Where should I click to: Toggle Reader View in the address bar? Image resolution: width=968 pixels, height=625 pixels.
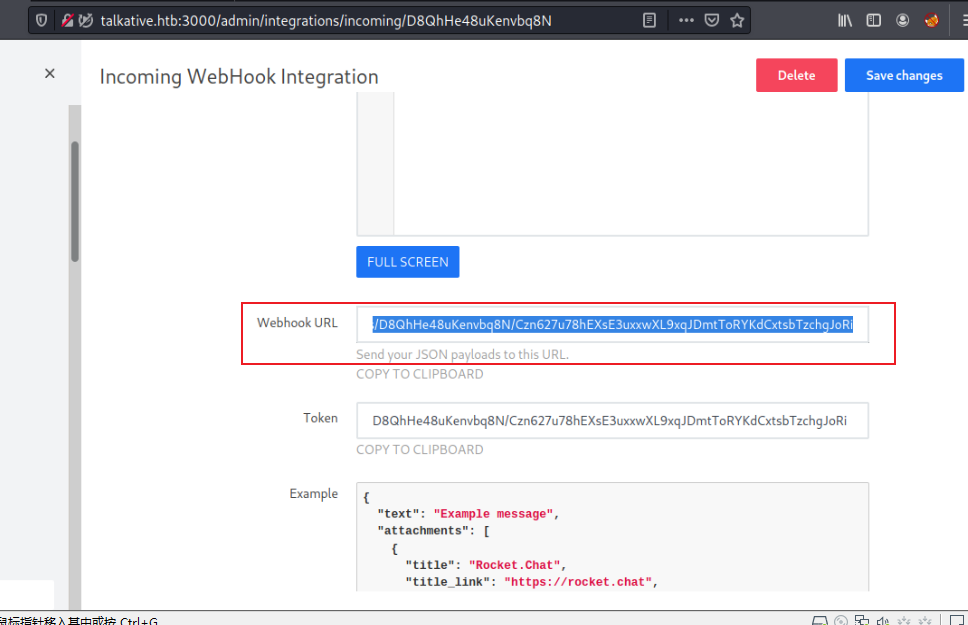[650, 20]
